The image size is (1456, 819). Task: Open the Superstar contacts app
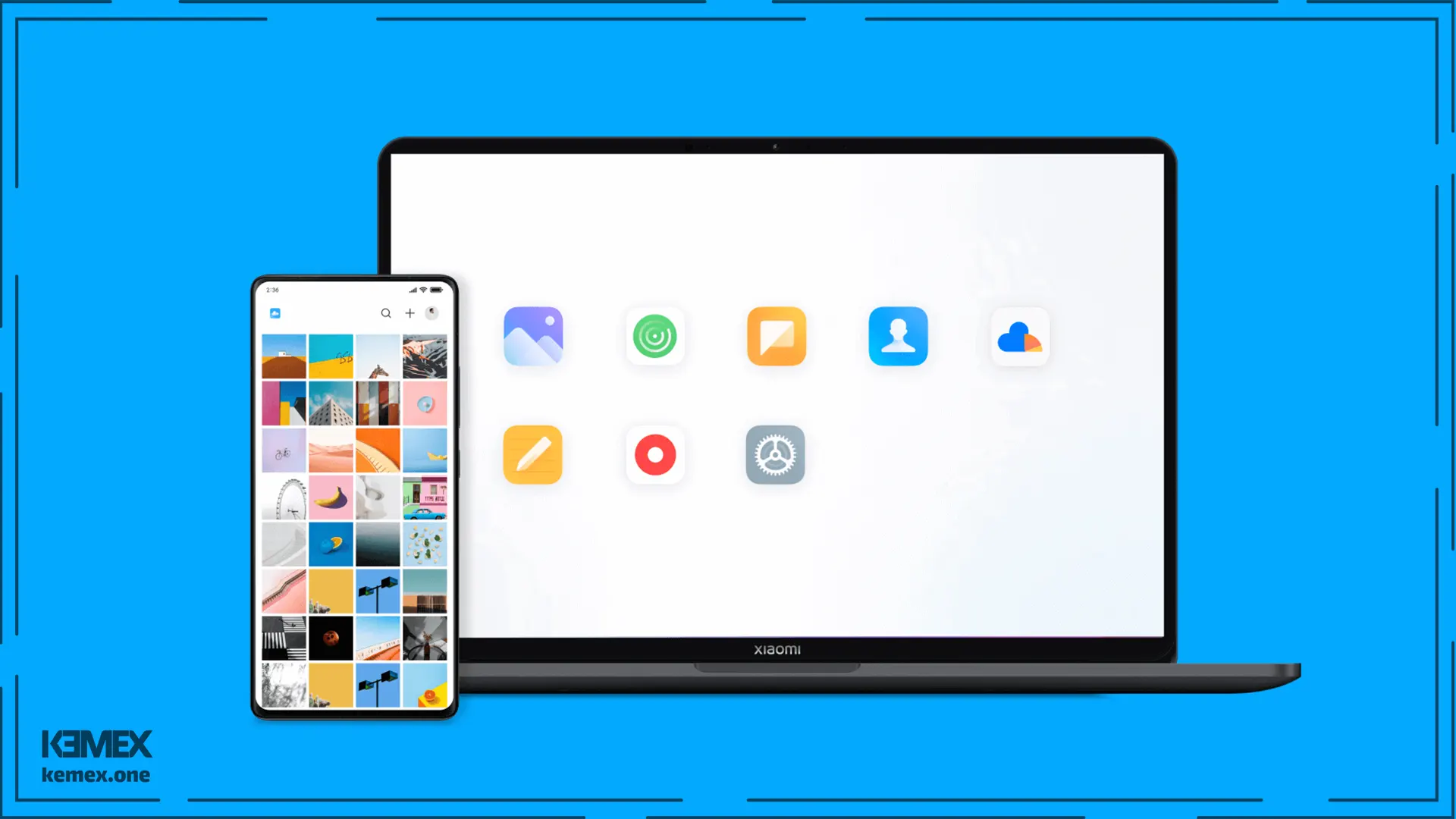pos(897,336)
